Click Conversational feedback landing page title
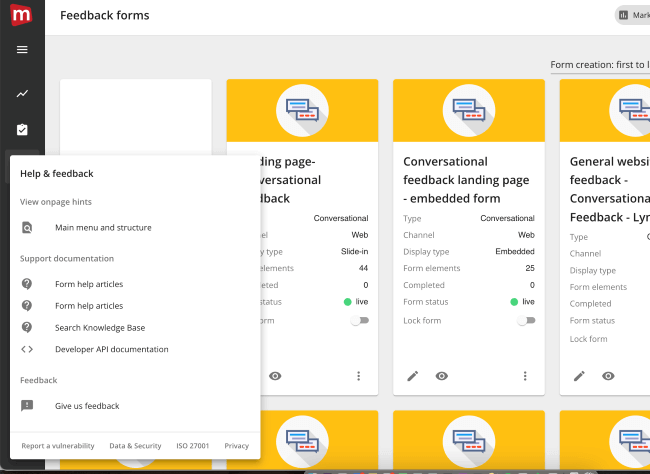Screen dimensions: 650x474 tap(466, 180)
